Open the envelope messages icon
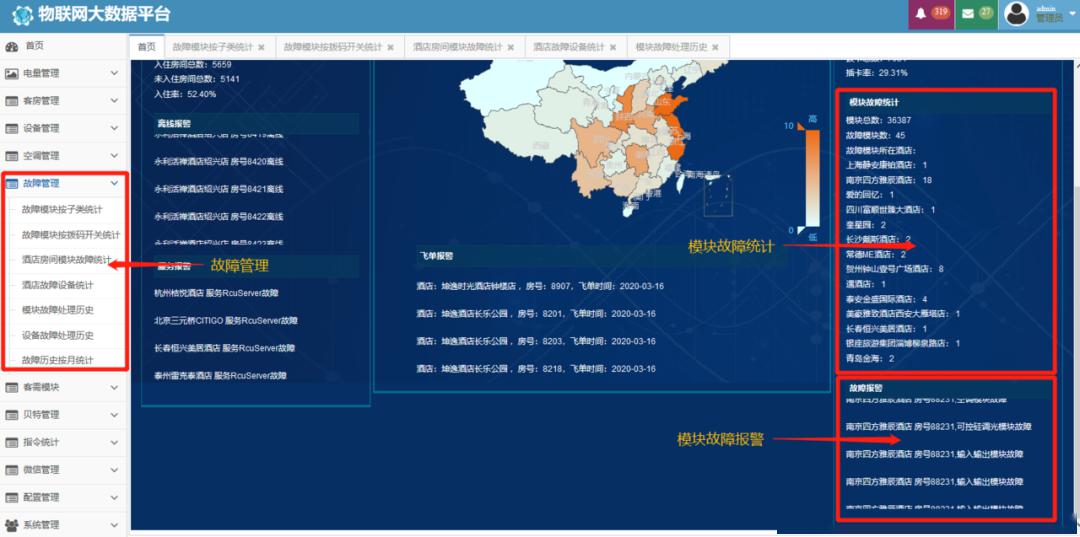 click(967, 14)
